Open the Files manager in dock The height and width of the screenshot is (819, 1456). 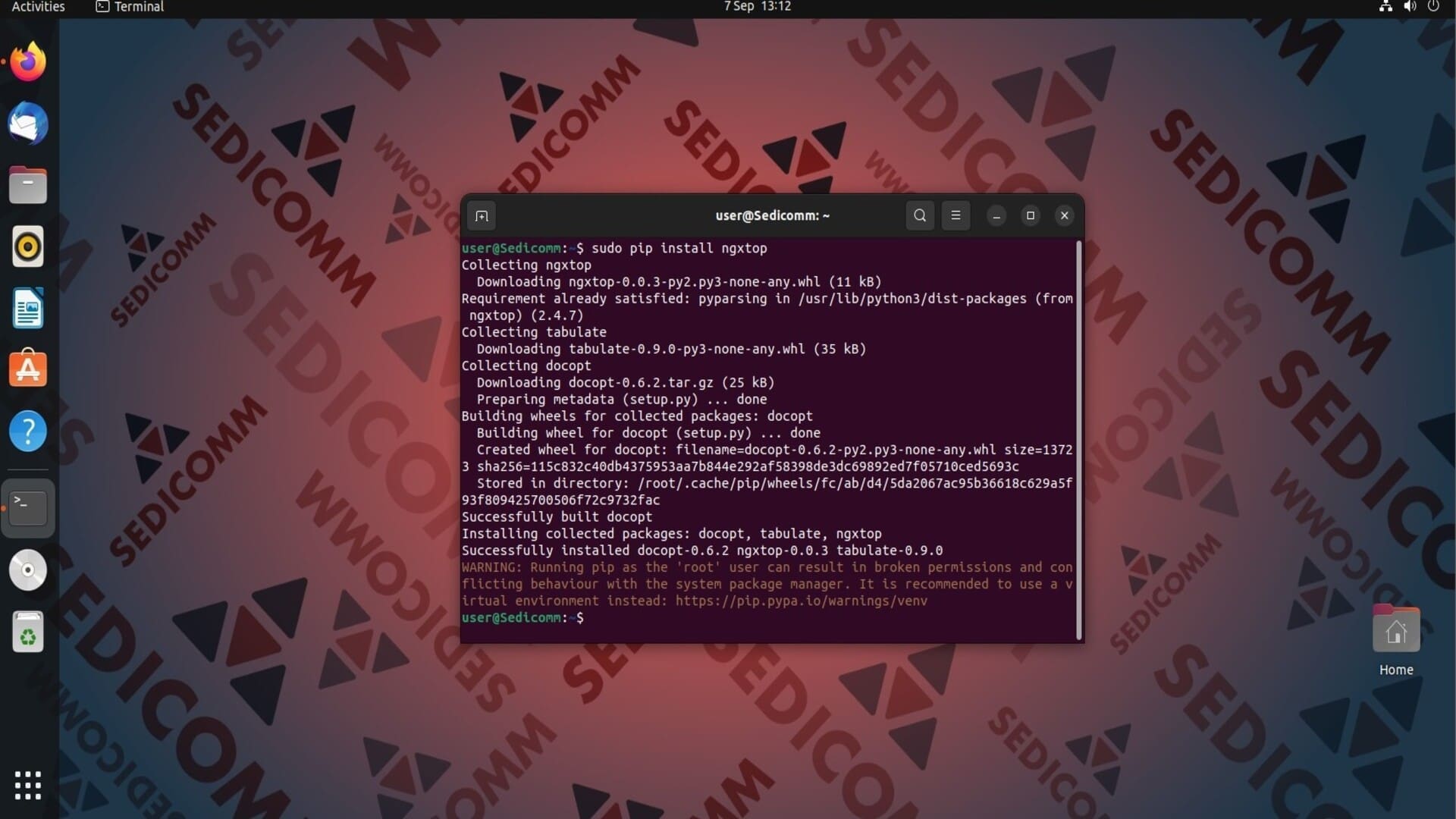[28, 185]
